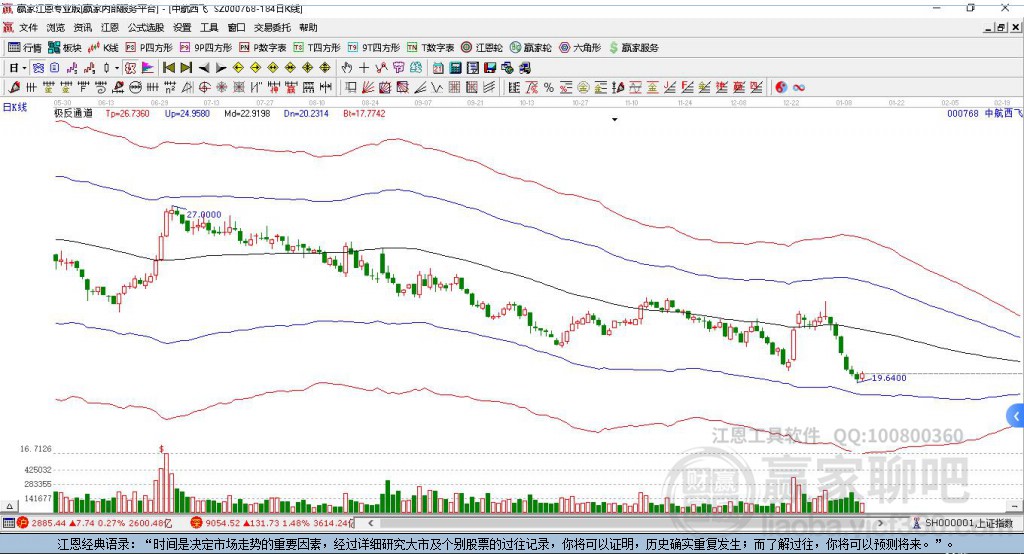
Task: Click the small black dropdown triangle above chart
Action: pyautogui.click(x=615, y=120)
